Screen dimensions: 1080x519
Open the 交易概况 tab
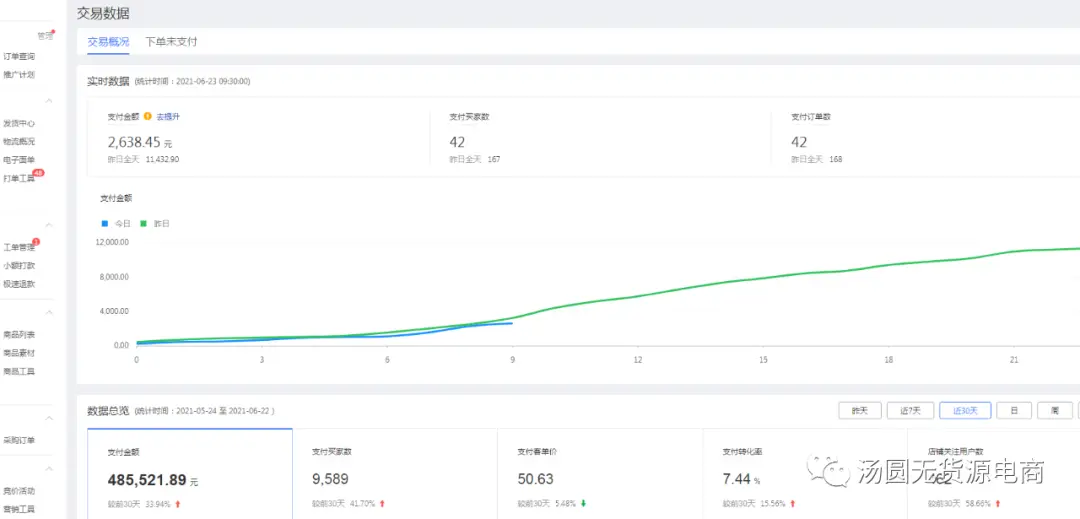point(108,41)
